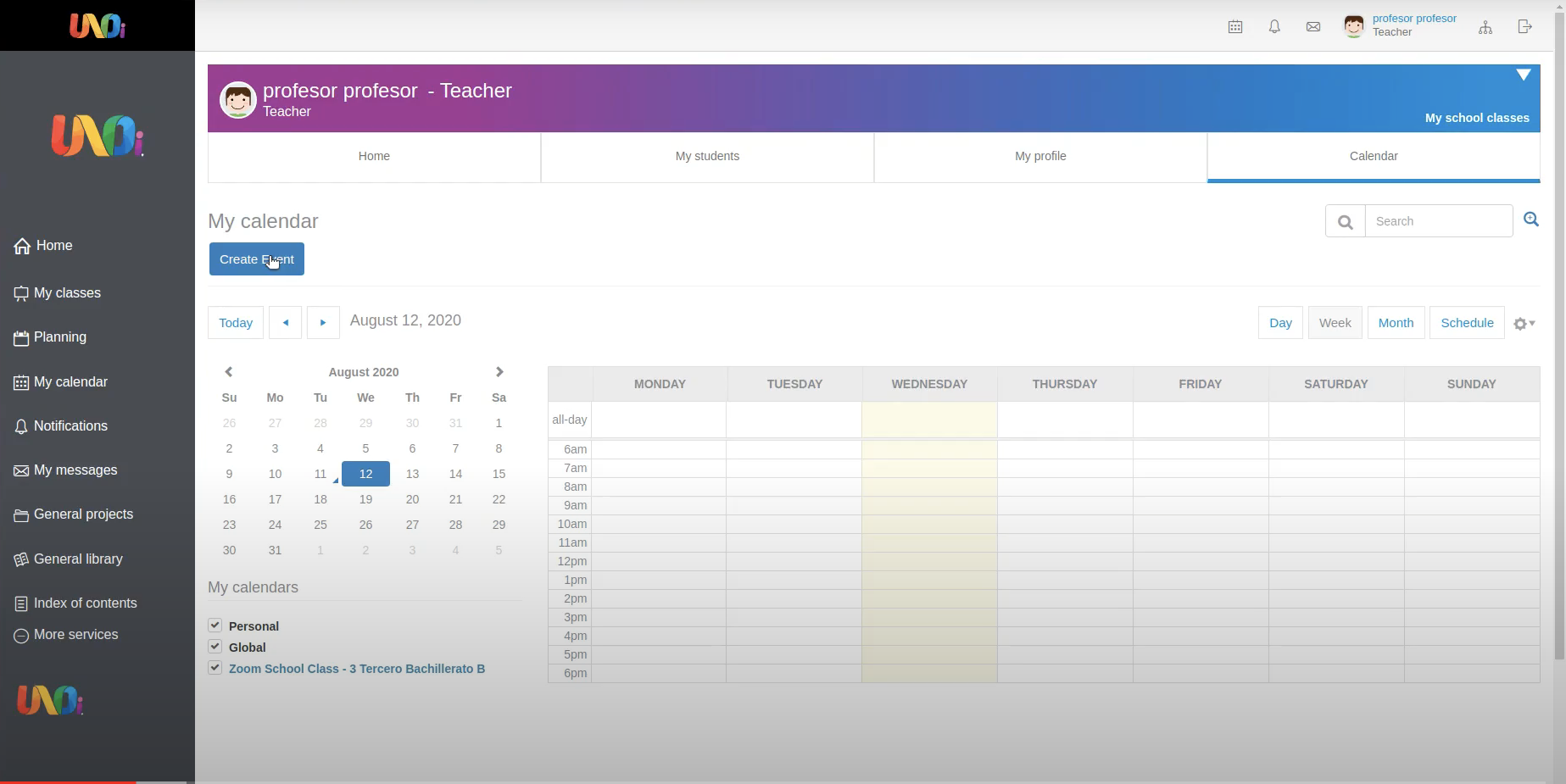
Task: Switch to the My students tab
Action: click(x=707, y=157)
